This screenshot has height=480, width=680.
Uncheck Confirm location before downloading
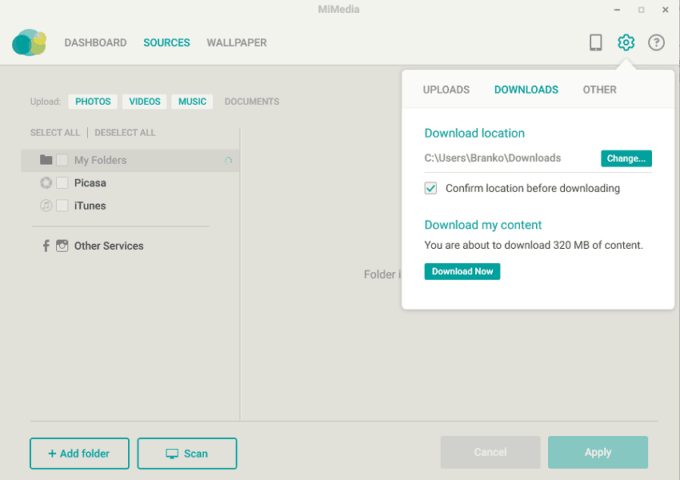click(x=431, y=188)
